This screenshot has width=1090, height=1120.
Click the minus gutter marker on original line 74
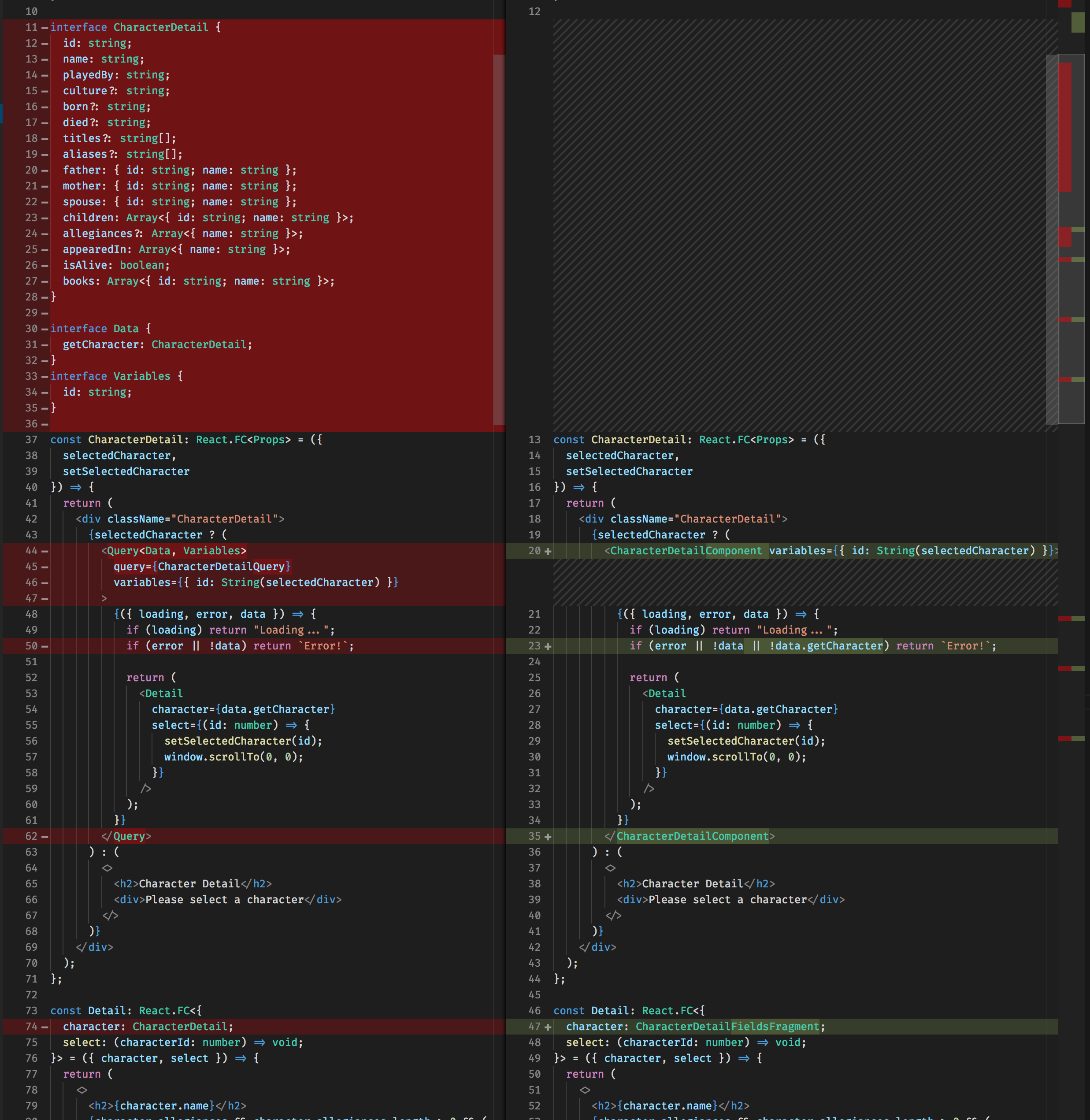[x=44, y=1027]
